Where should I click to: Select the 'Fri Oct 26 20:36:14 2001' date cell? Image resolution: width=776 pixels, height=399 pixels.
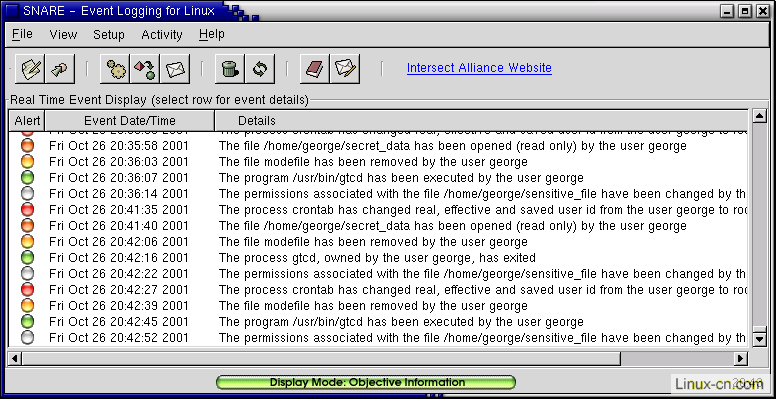click(119, 194)
